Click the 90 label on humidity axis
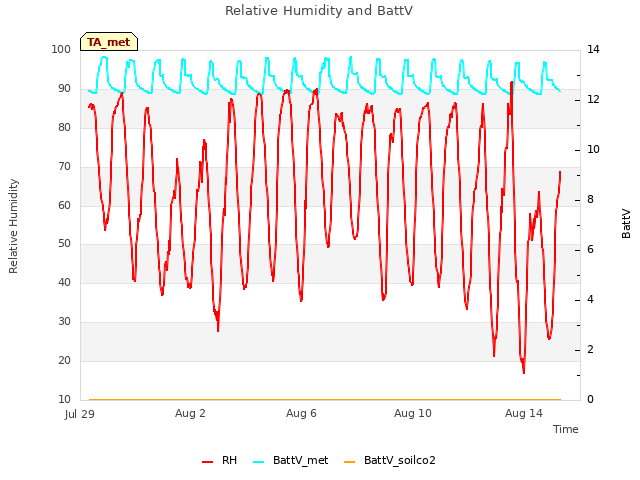The width and height of the screenshot is (640, 480). tap(64, 89)
